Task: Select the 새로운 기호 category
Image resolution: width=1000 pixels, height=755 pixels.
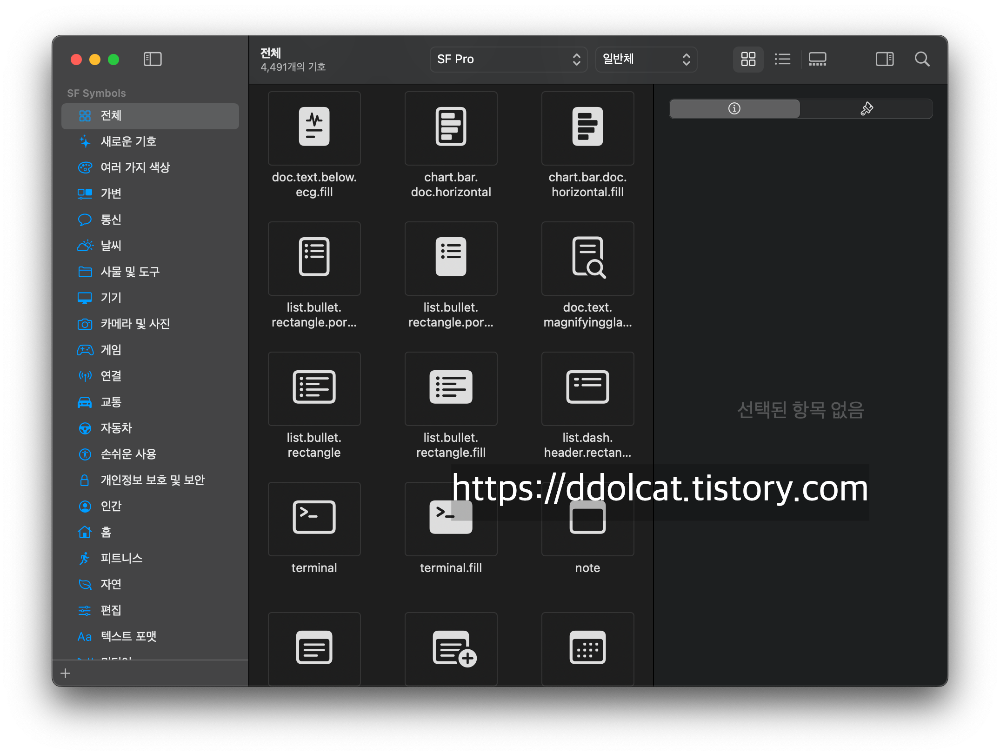Action: [x=128, y=141]
